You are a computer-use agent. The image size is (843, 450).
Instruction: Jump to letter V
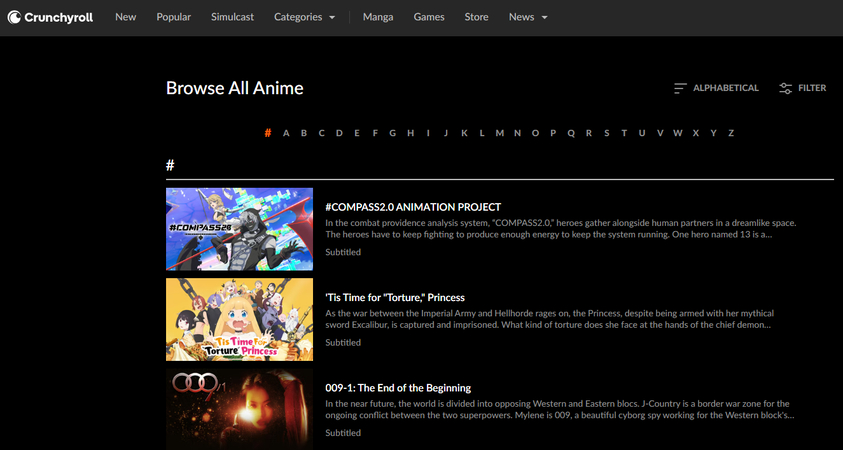pos(660,133)
